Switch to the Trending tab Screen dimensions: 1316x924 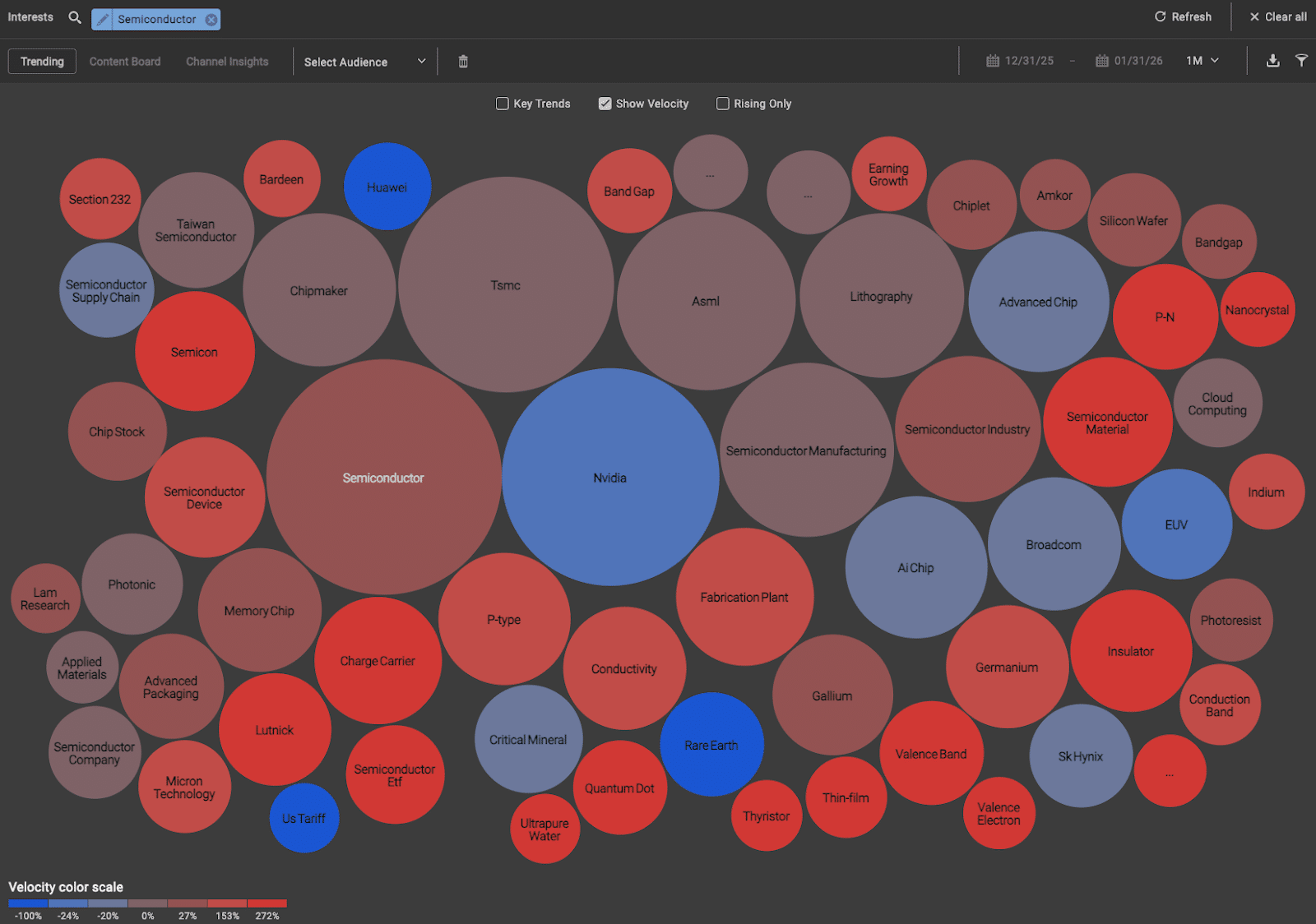pyautogui.click(x=42, y=62)
